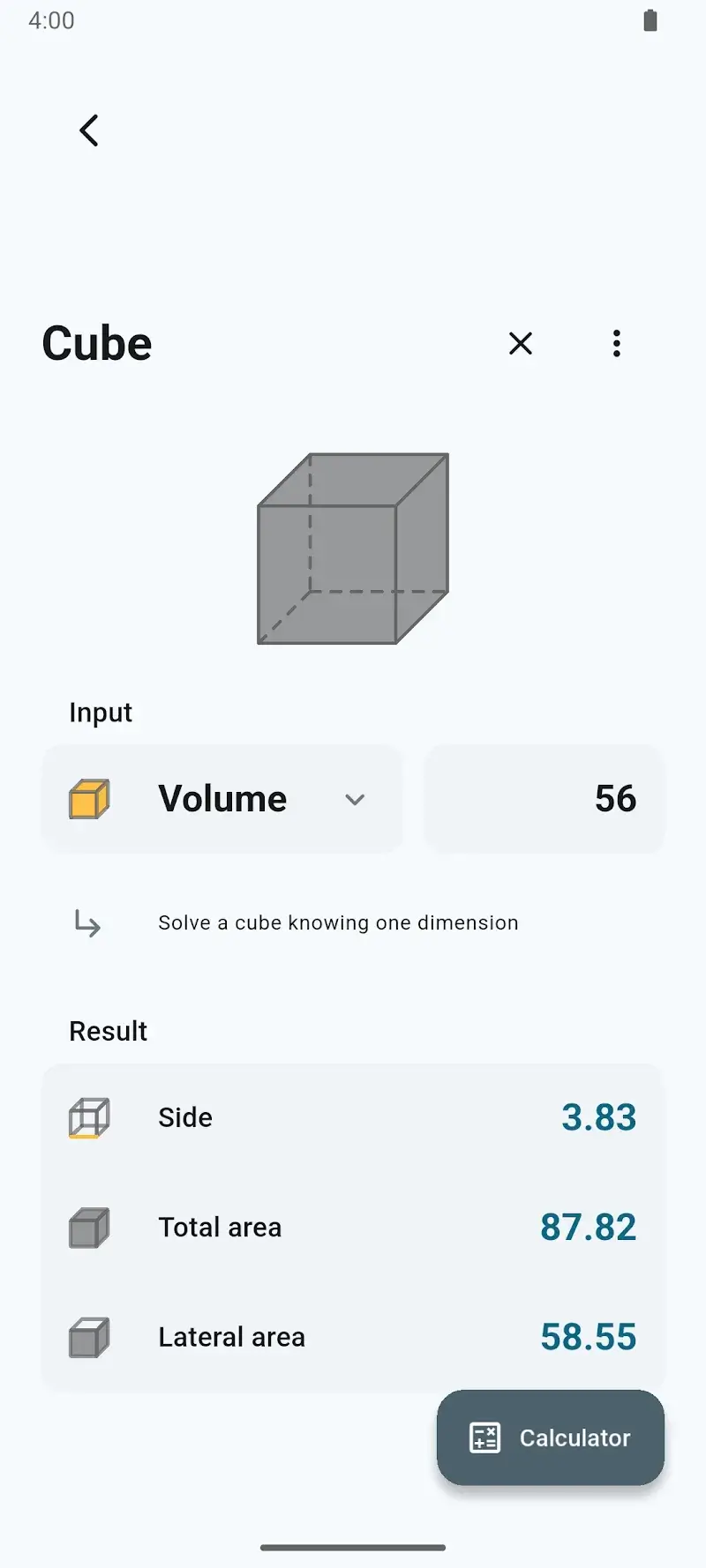
Task: Tap the Side result value 3.83
Action: point(599,1116)
